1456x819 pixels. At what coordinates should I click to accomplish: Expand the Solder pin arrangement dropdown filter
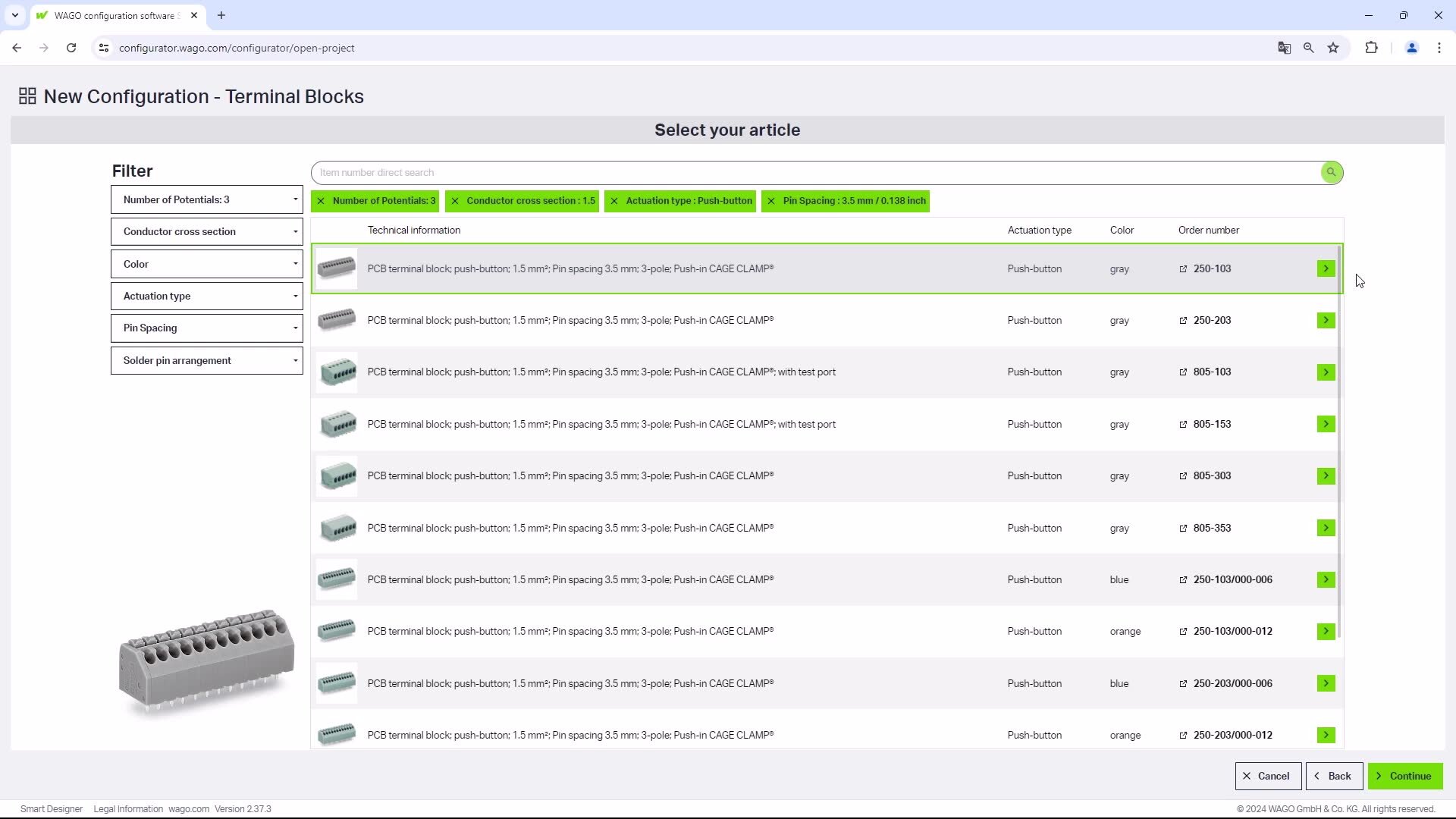click(x=207, y=361)
